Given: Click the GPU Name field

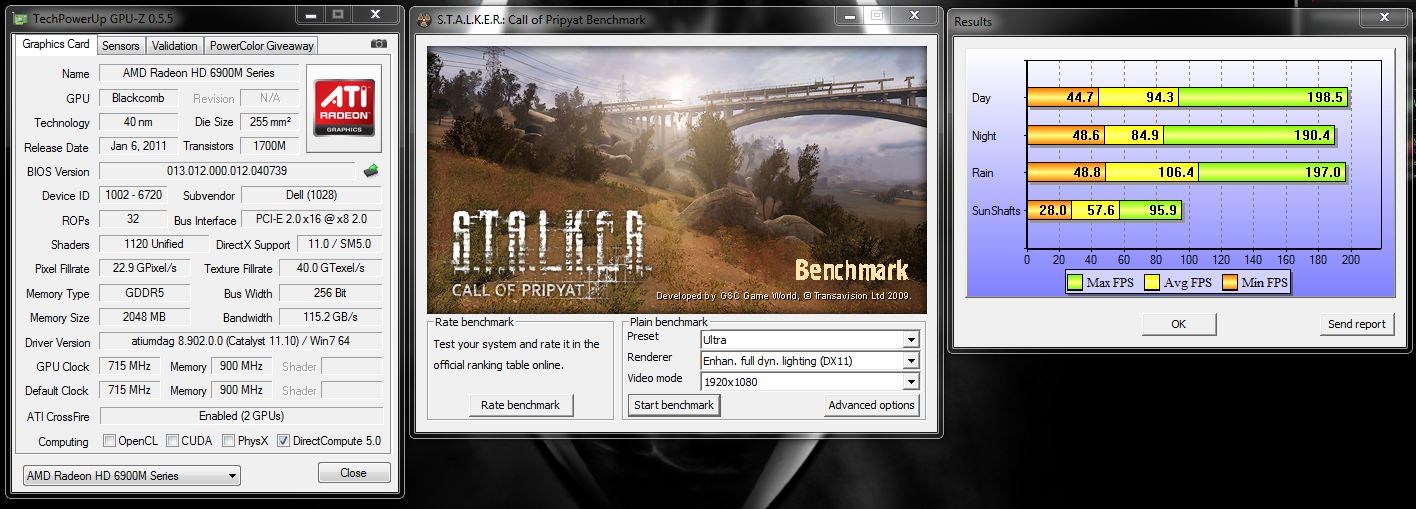Looking at the screenshot, I should point(198,73).
